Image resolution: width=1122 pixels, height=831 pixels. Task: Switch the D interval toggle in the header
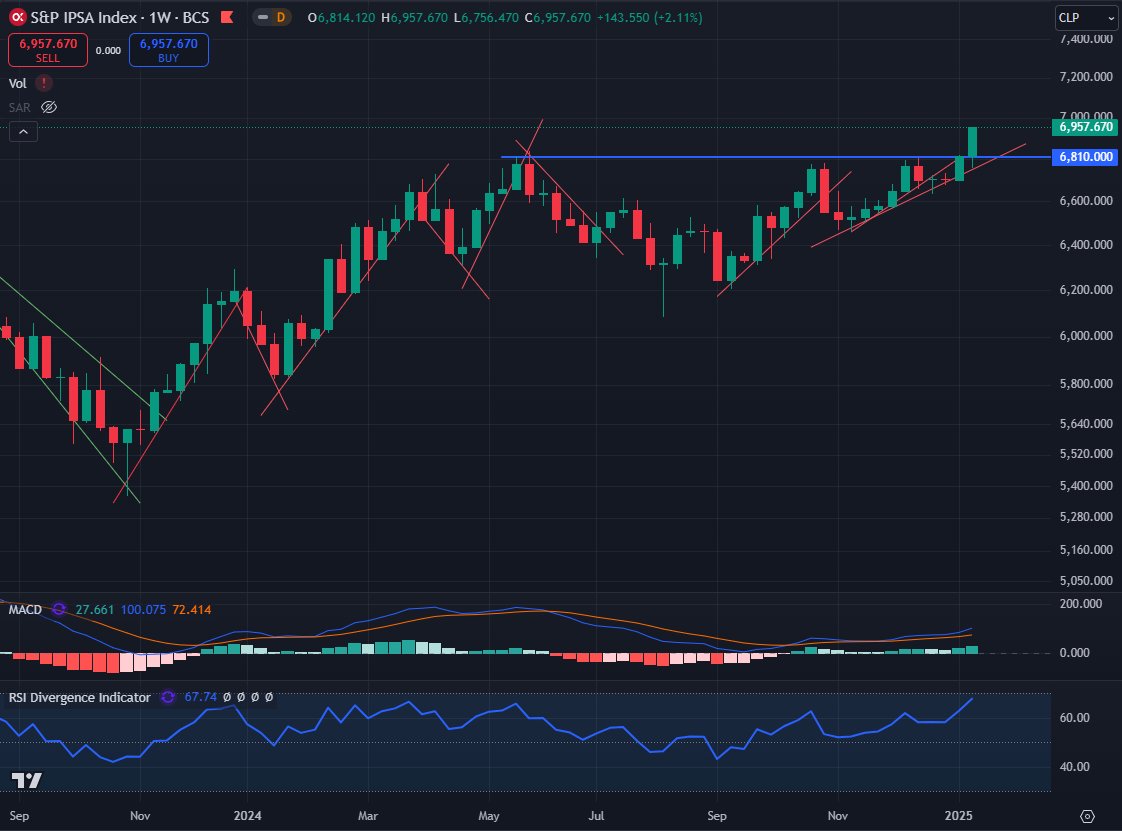[270, 17]
